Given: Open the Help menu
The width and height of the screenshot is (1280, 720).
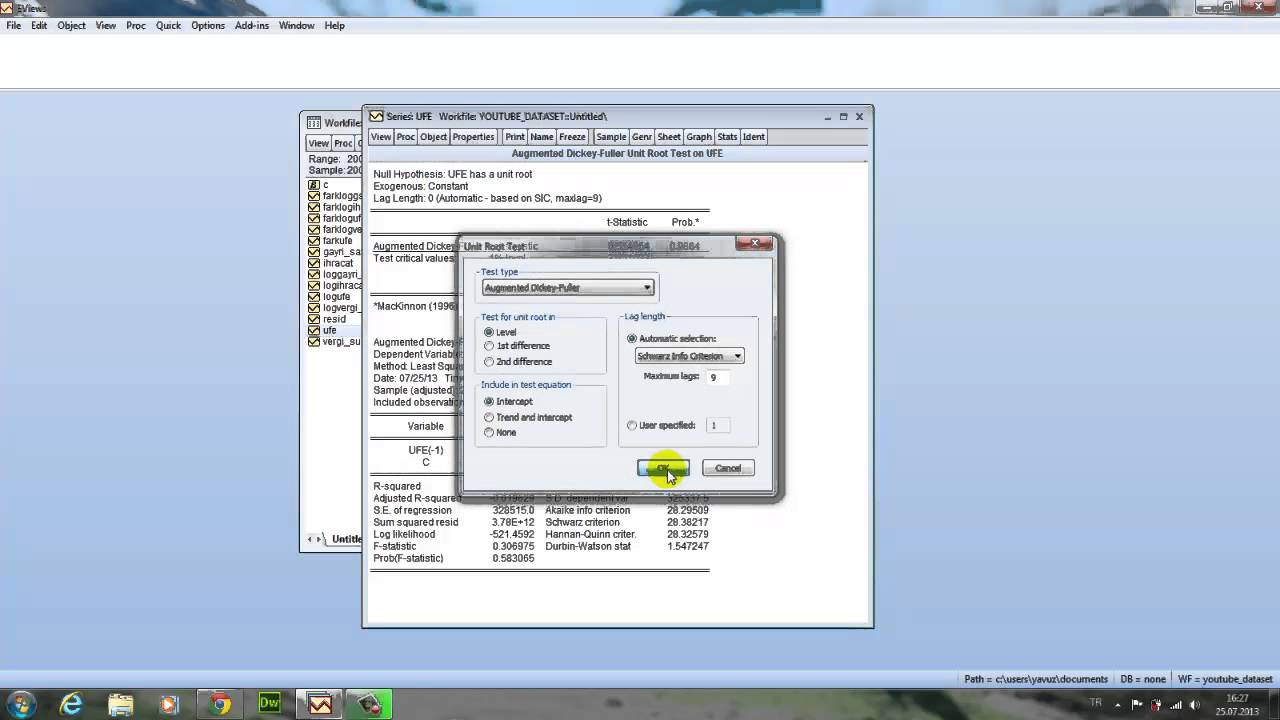Looking at the screenshot, I should click(x=334, y=25).
